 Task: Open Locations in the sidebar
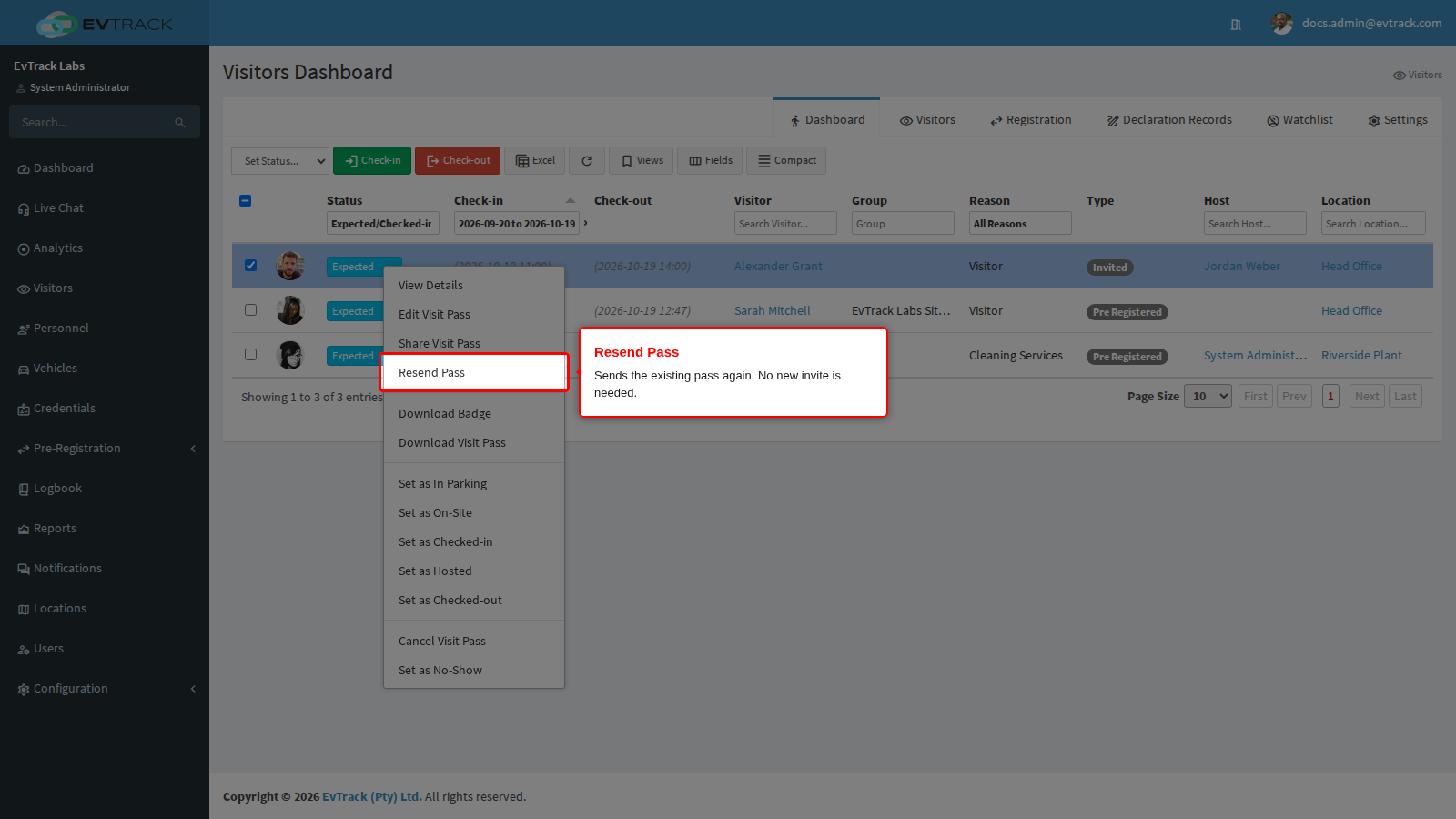[59, 609]
